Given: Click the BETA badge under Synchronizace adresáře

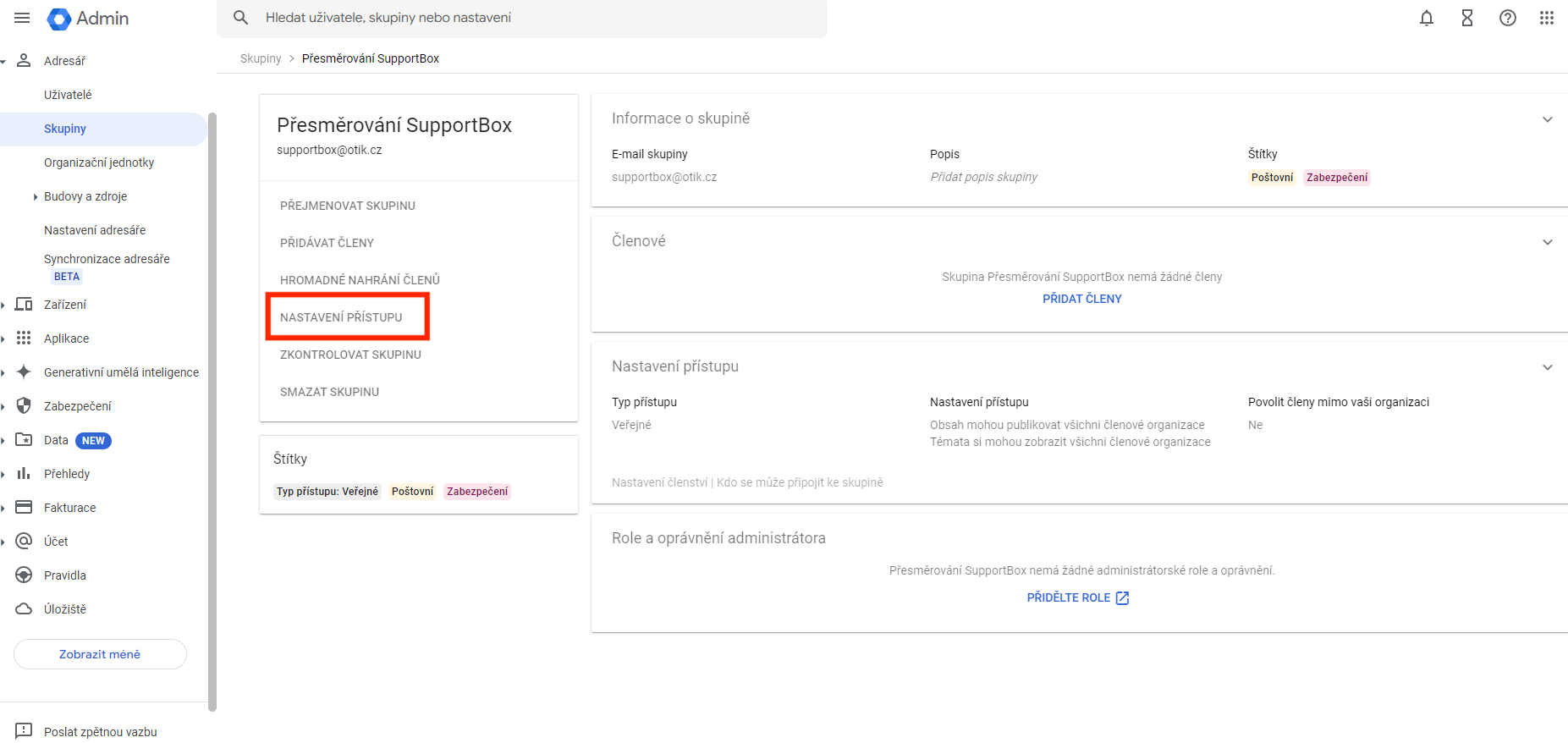Looking at the screenshot, I should [x=67, y=277].
